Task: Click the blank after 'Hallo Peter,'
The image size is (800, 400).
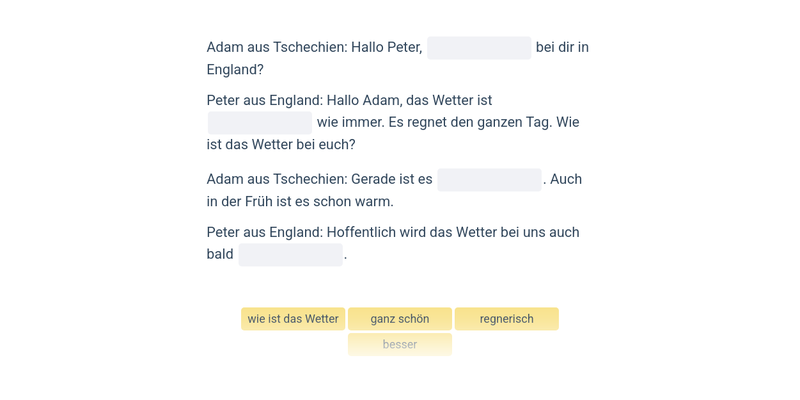Action: pos(479,48)
